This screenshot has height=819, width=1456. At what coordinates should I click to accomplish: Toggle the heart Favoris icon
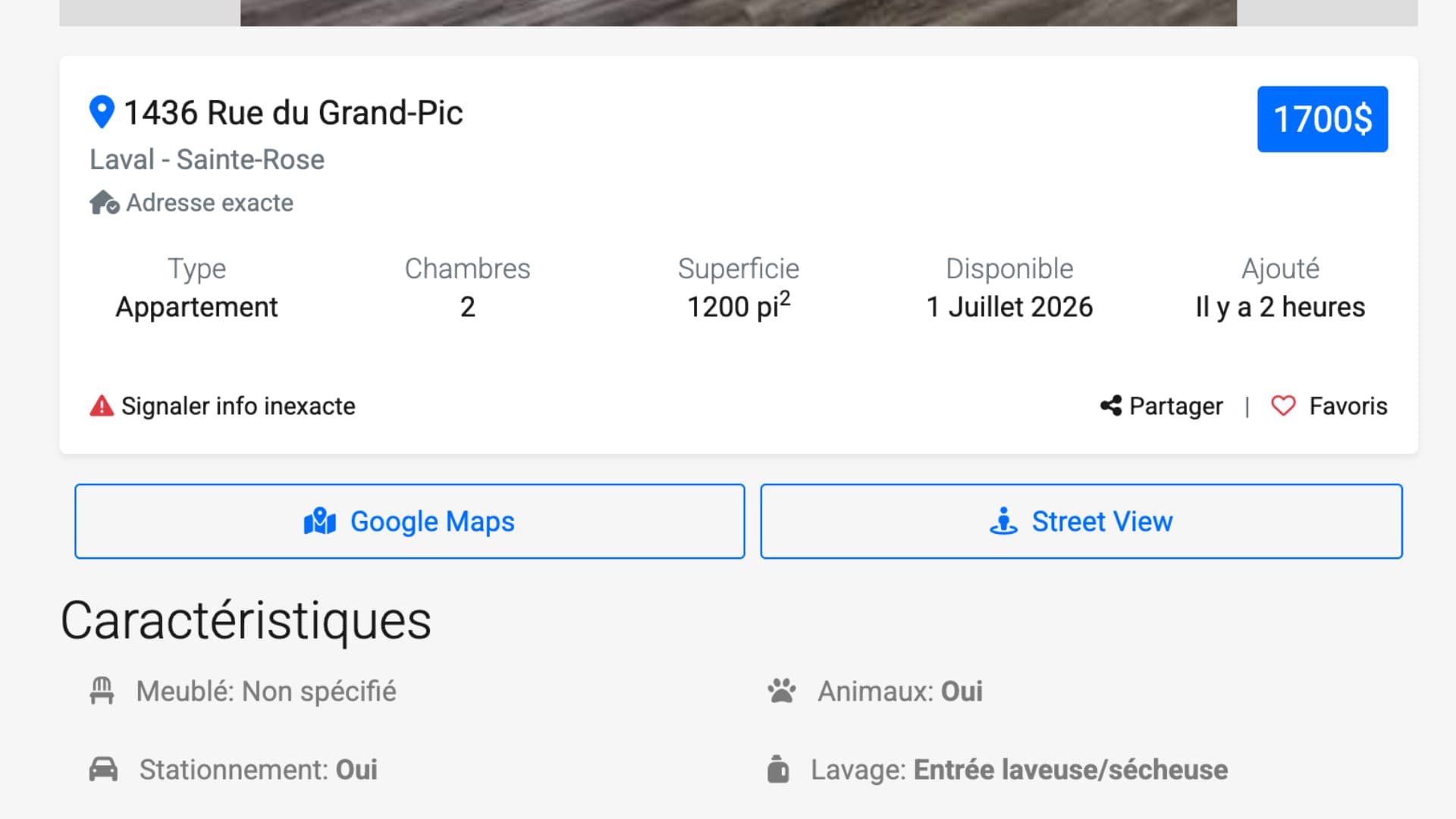pyautogui.click(x=1283, y=406)
